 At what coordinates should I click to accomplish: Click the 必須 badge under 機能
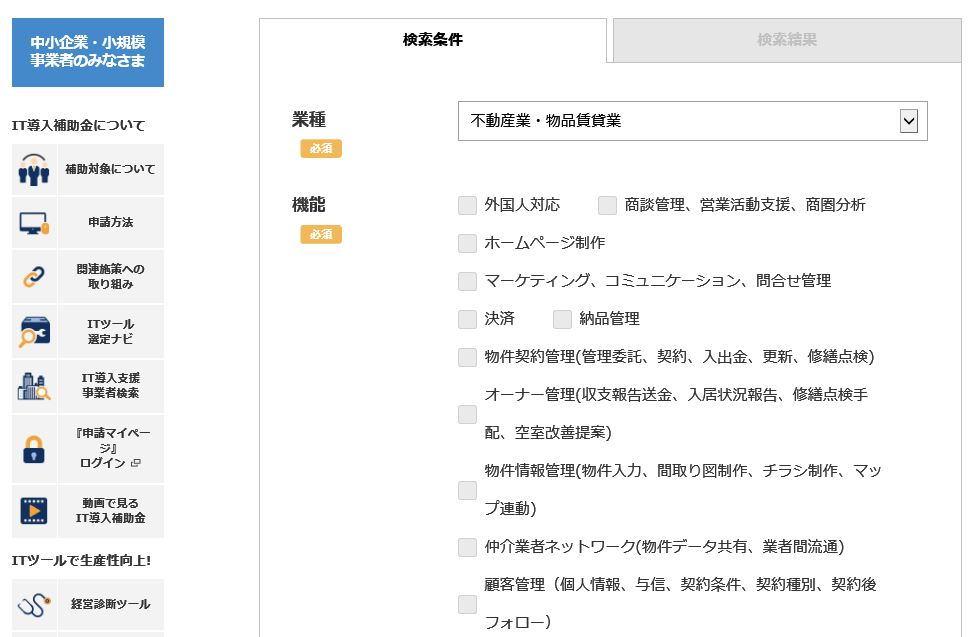click(x=321, y=234)
